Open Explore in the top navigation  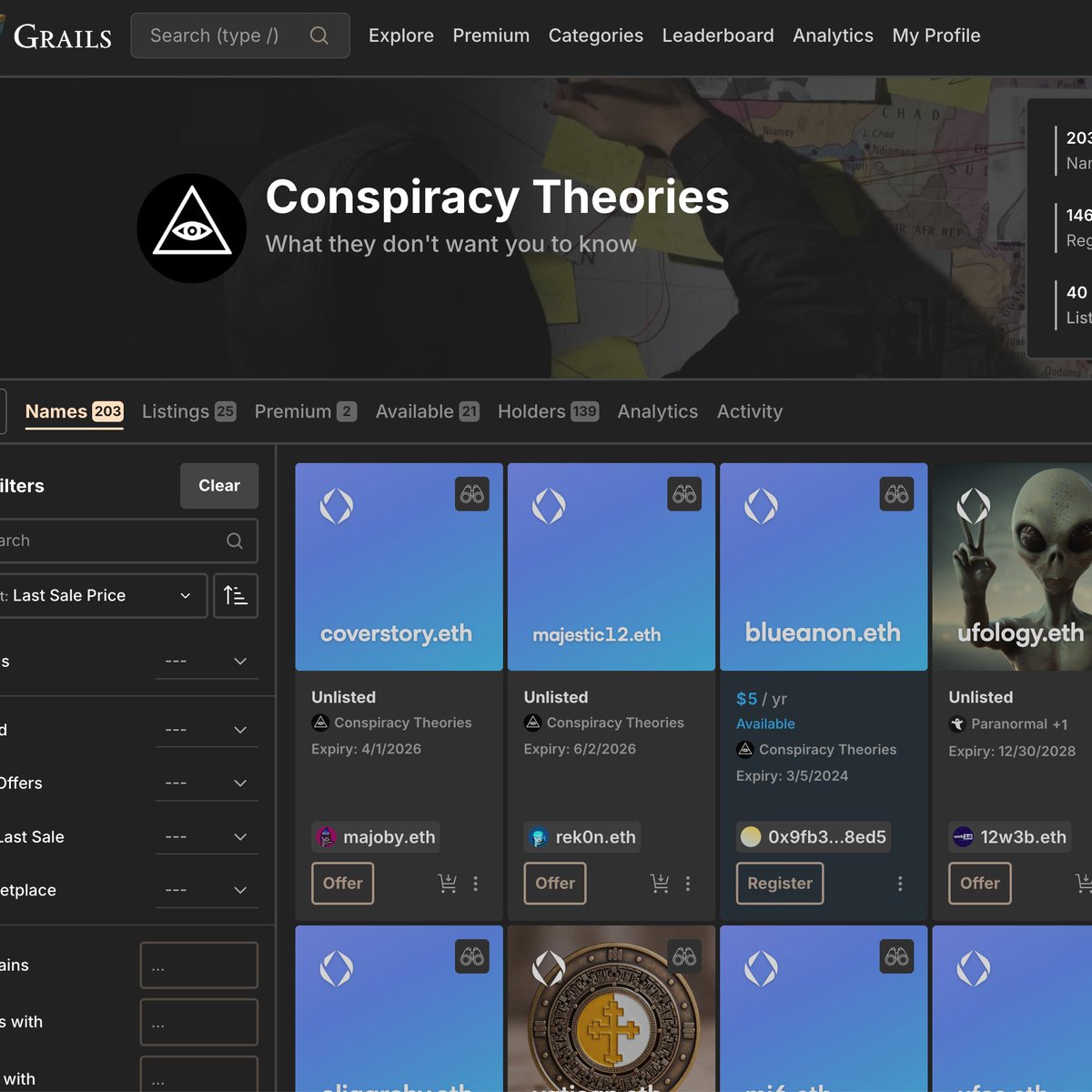point(401,35)
